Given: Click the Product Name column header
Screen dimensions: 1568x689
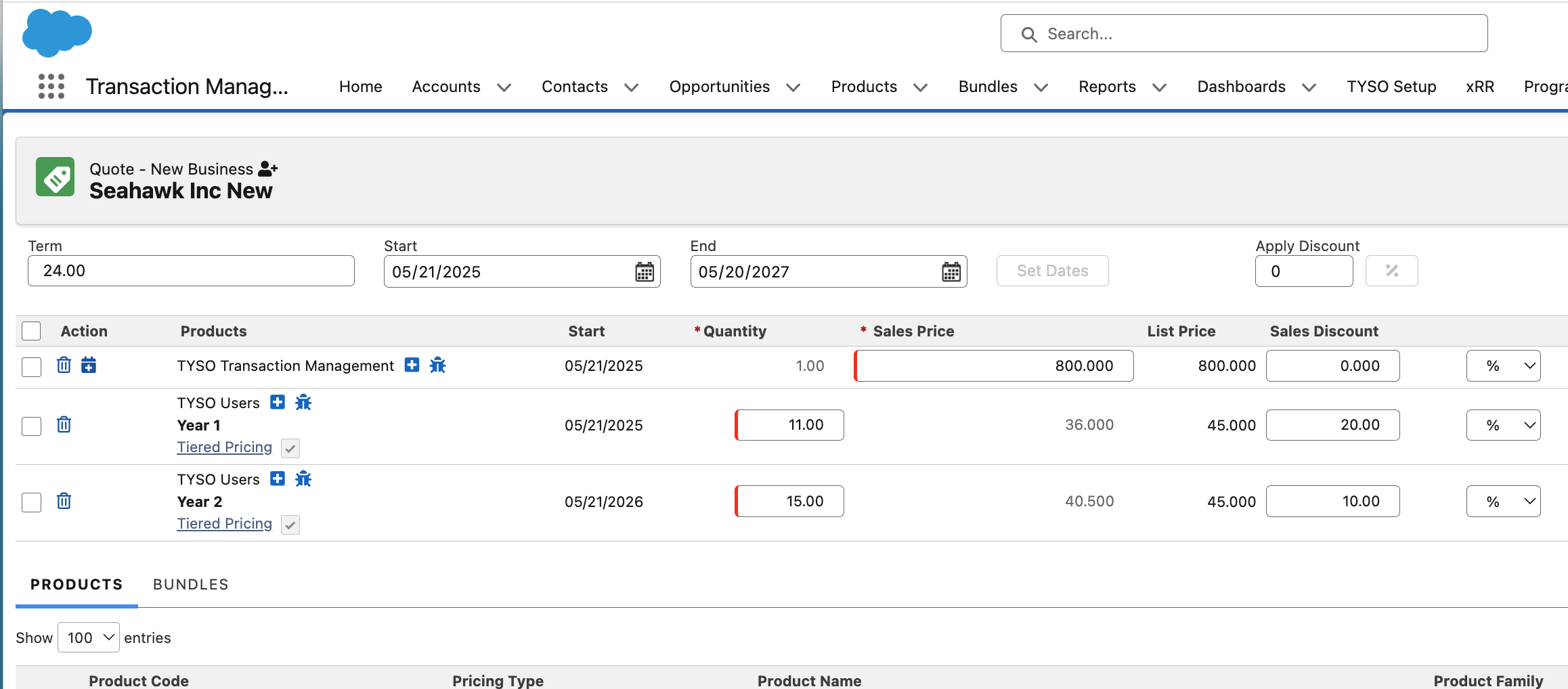Looking at the screenshot, I should click(809, 680).
